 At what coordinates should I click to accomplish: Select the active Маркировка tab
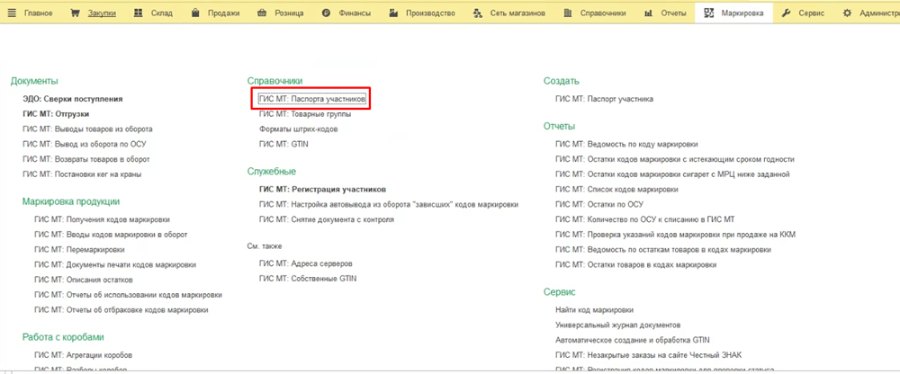pyautogui.click(x=734, y=13)
